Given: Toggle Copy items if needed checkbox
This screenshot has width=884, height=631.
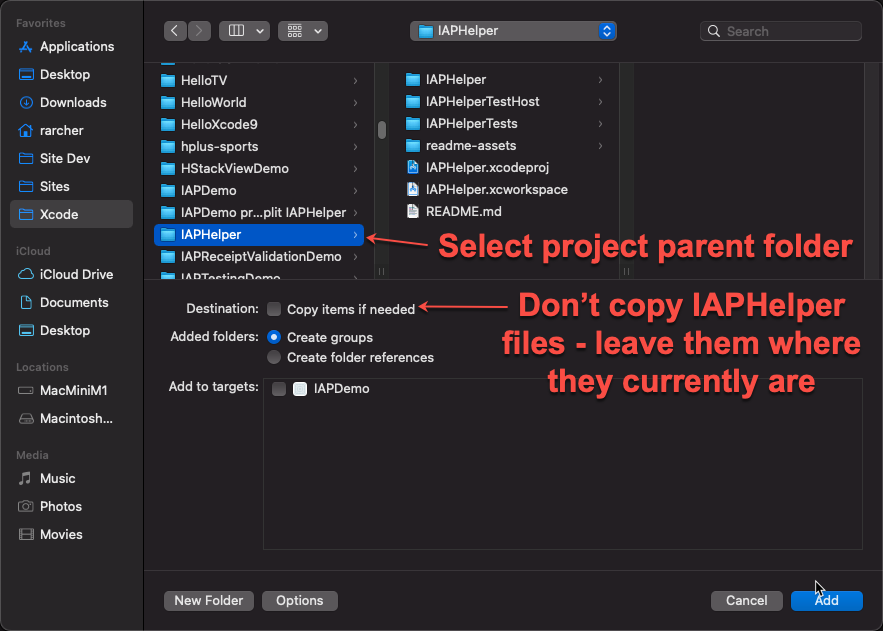Looking at the screenshot, I should tap(274, 309).
